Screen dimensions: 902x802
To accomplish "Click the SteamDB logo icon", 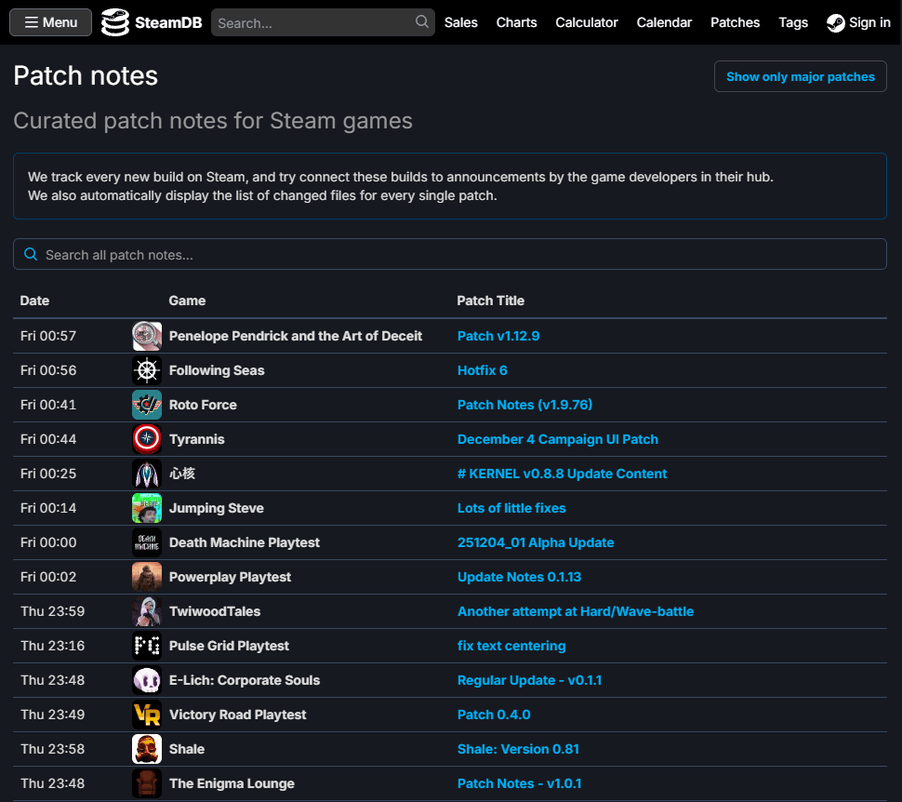I will (x=116, y=22).
